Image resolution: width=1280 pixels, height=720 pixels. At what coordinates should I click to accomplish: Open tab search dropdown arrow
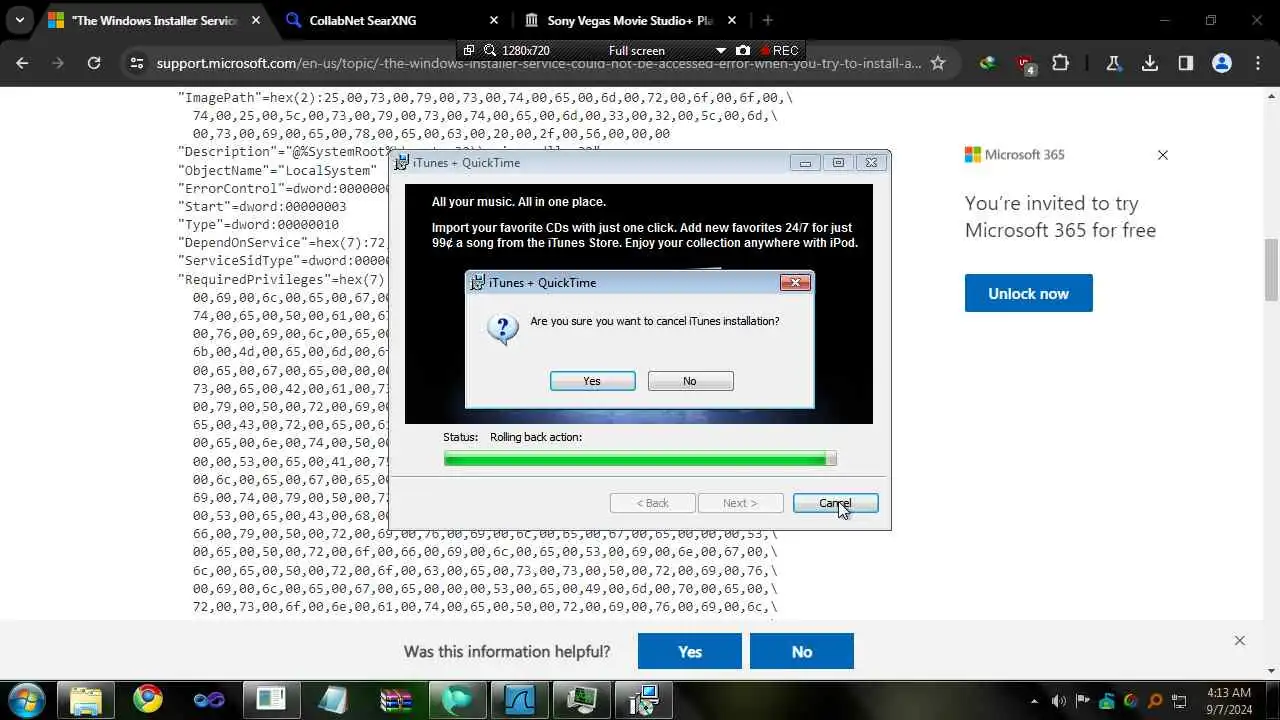(19, 20)
